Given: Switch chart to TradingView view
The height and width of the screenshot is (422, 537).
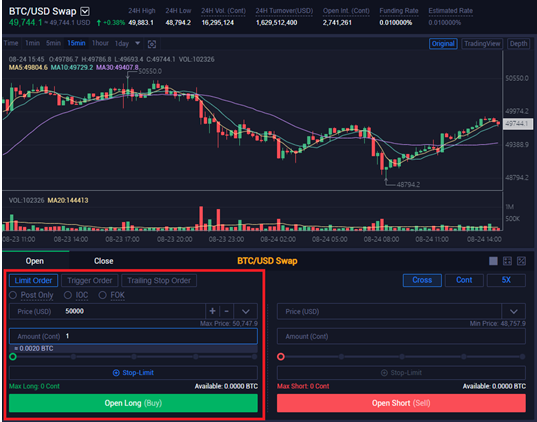Looking at the screenshot, I should tap(482, 44).
